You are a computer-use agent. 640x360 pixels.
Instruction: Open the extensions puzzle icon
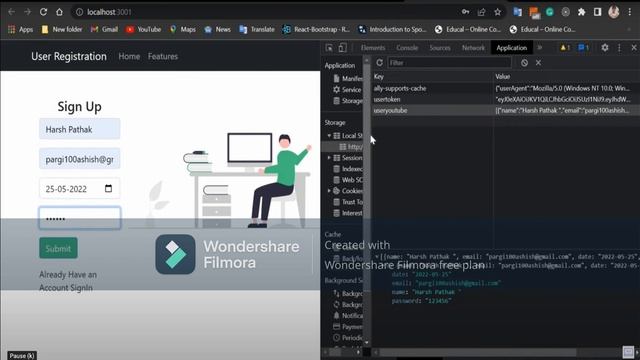pyautogui.click(x=582, y=12)
